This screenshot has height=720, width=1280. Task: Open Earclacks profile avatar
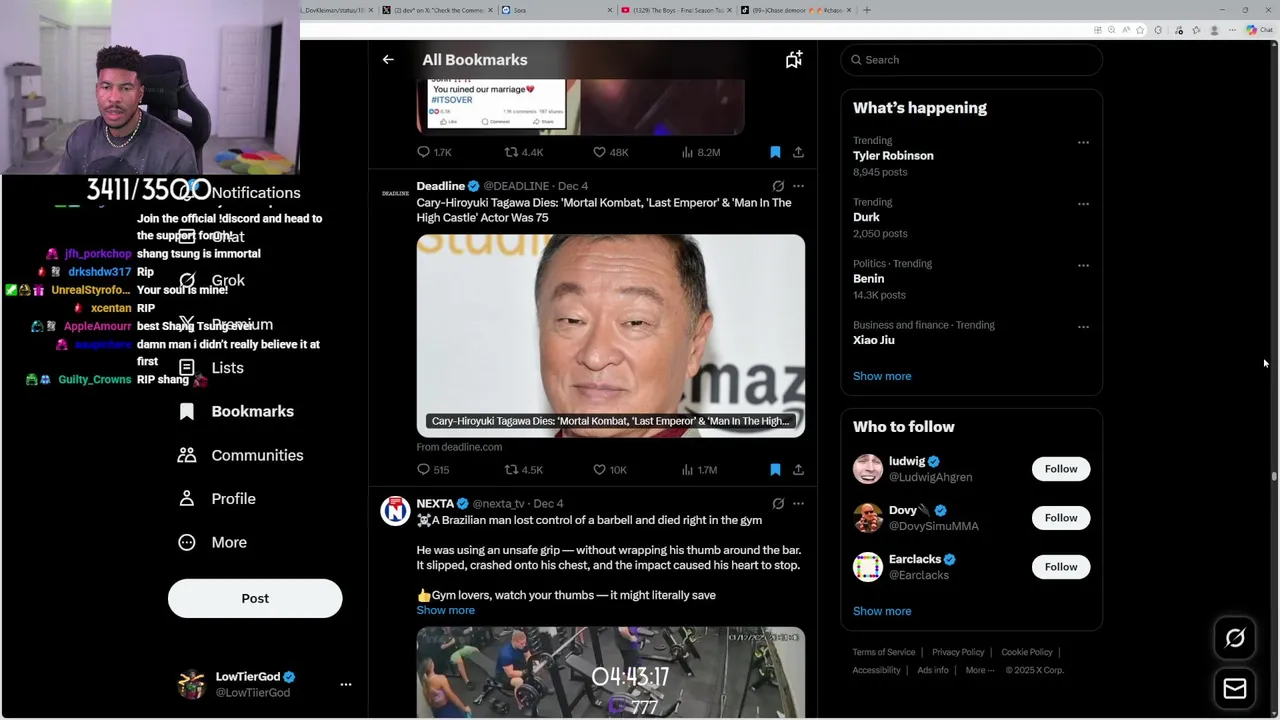868,567
